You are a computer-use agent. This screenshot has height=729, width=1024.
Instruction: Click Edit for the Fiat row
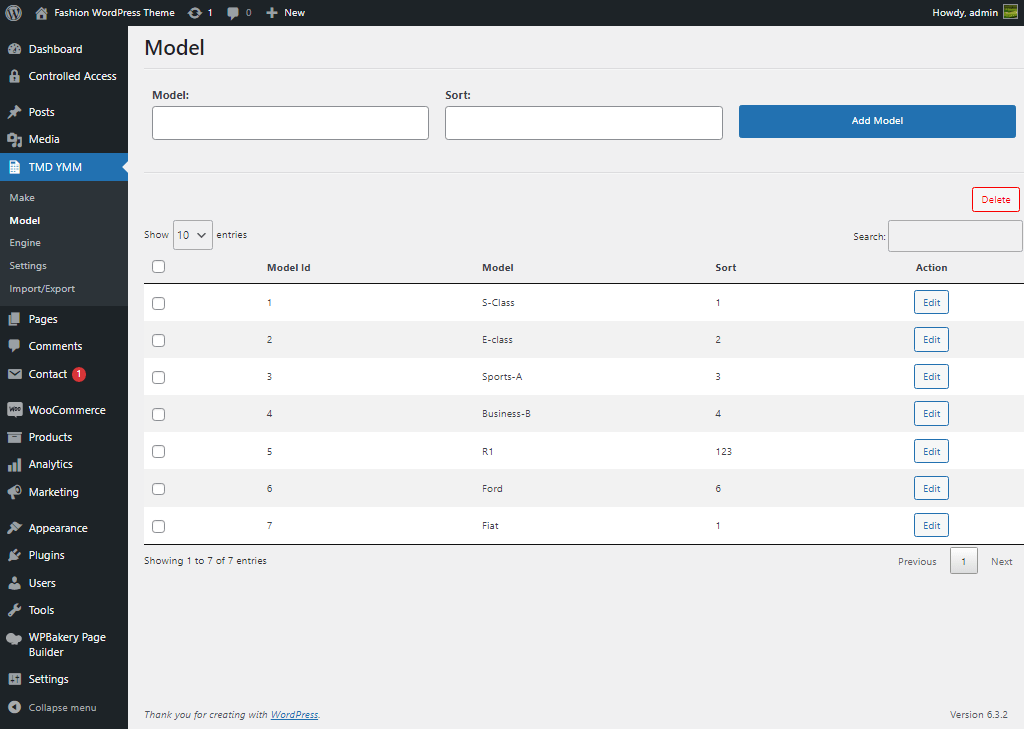(931, 524)
